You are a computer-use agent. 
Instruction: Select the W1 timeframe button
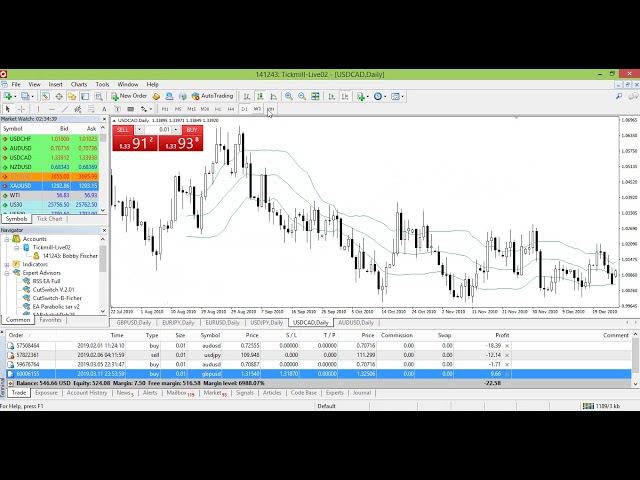257,109
